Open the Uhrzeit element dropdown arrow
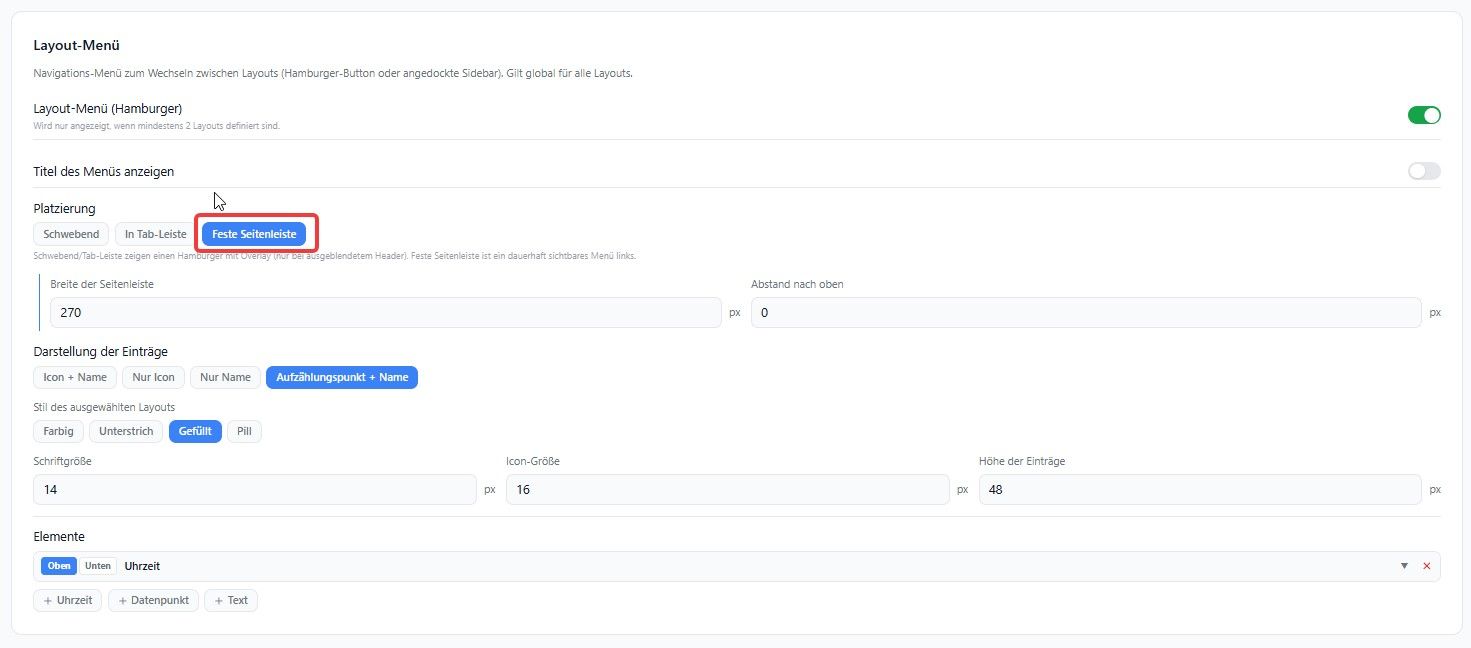1471x648 pixels. point(1404,566)
